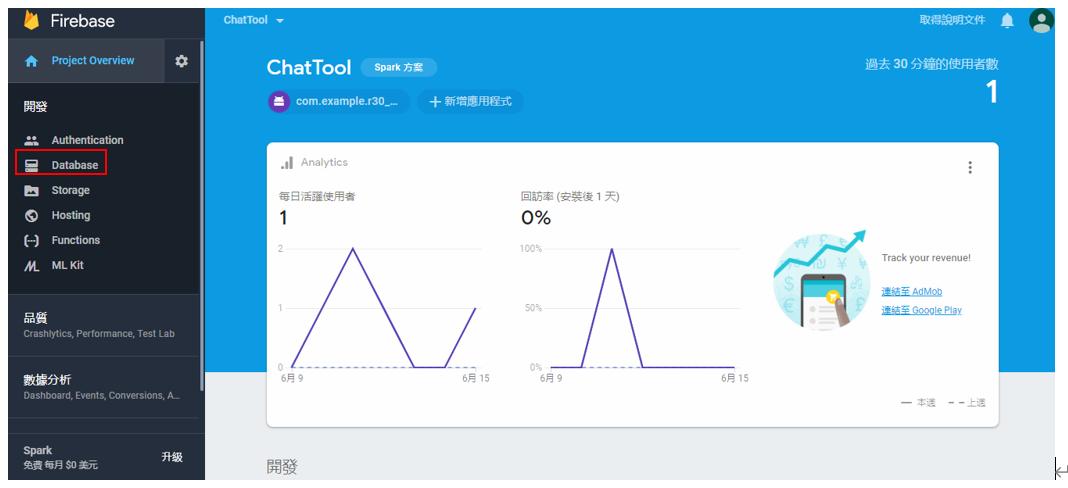This screenshot has height=488, width=1068.
Task: Click the Authentication people icon
Action: click(x=31, y=140)
